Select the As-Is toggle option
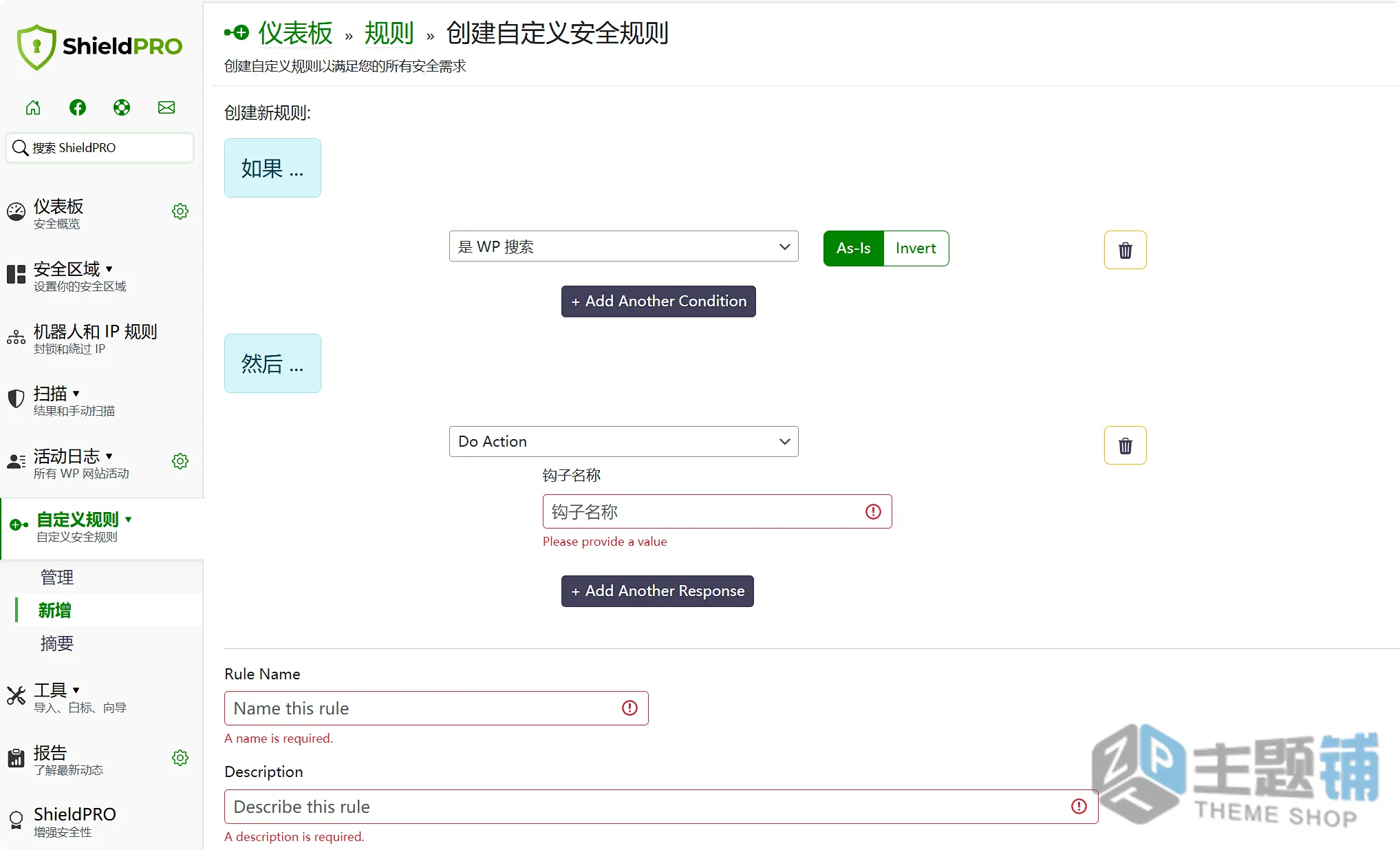Viewport: 1400px width, 850px height. (x=854, y=248)
